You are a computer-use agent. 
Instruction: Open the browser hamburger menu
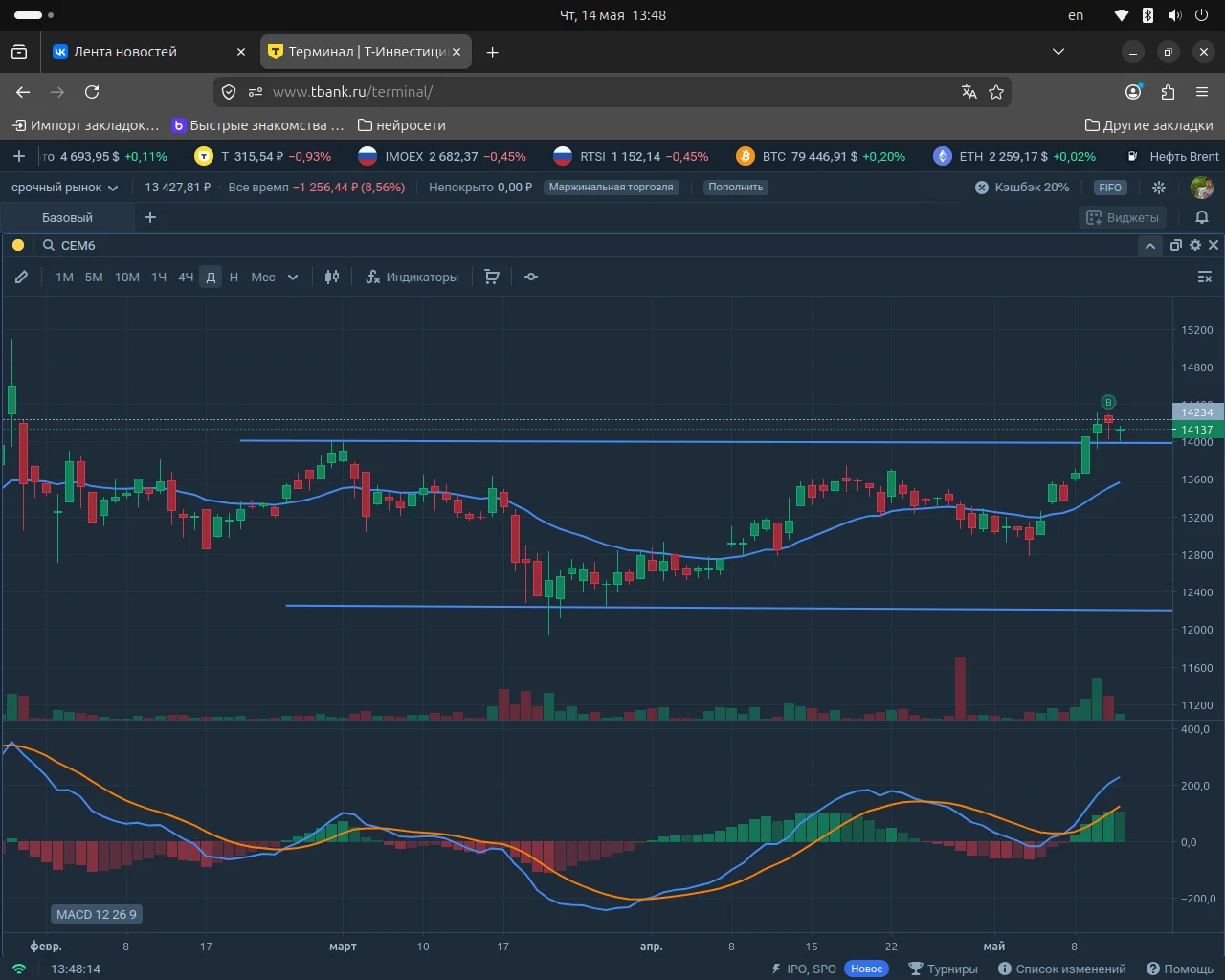click(x=1202, y=92)
